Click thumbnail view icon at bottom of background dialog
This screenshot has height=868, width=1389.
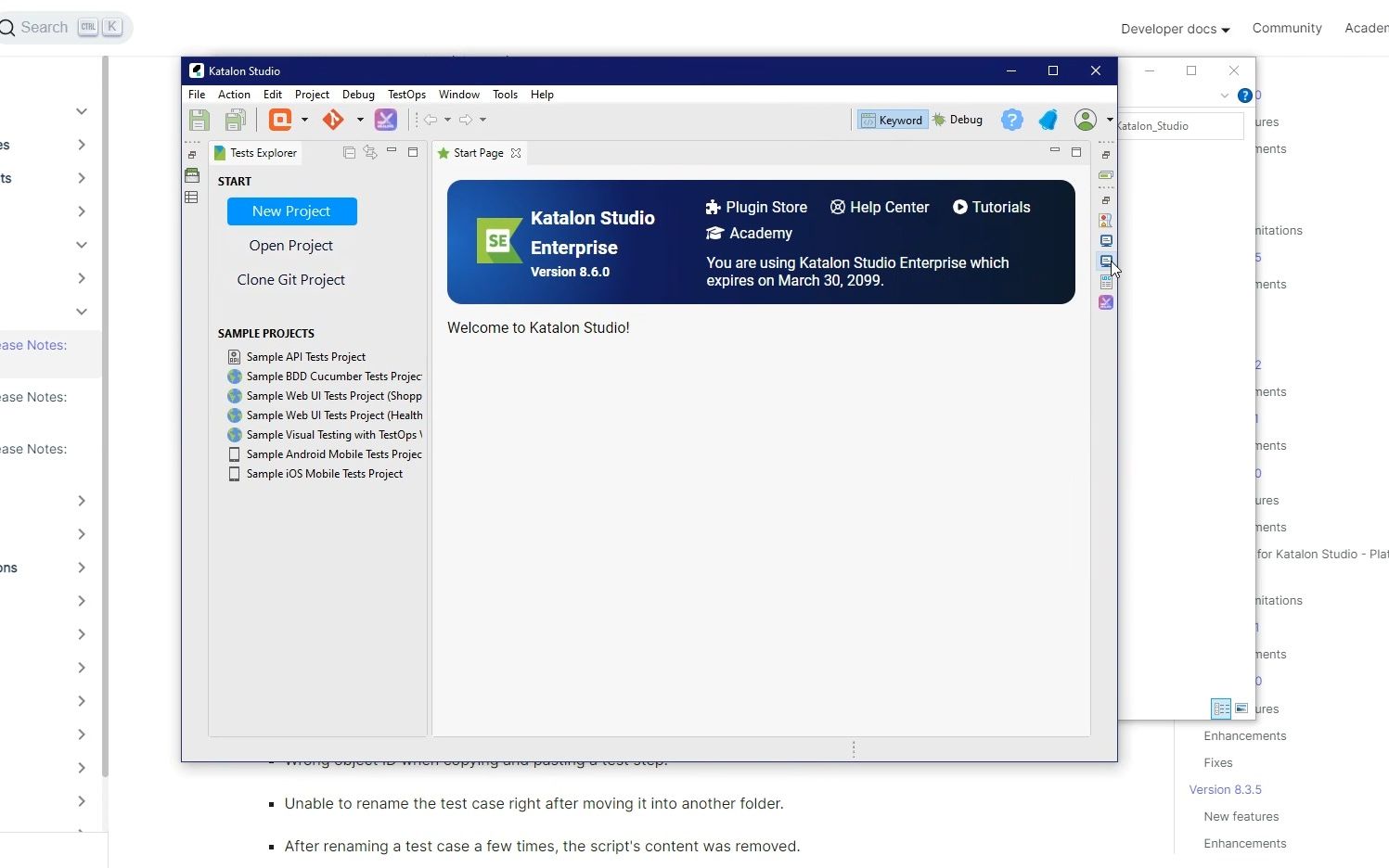click(x=1241, y=708)
